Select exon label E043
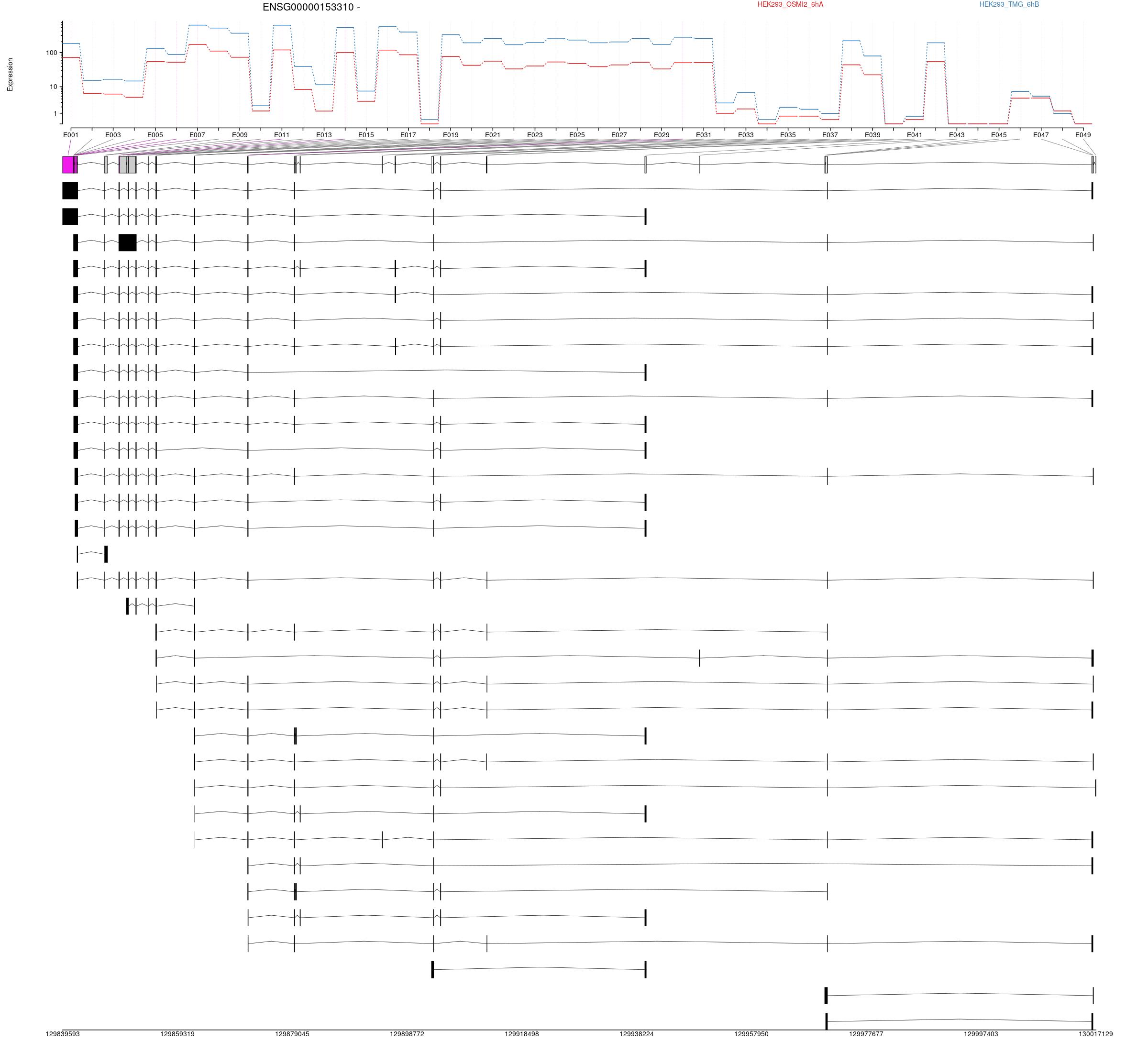1148x1042 pixels. pos(957,135)
